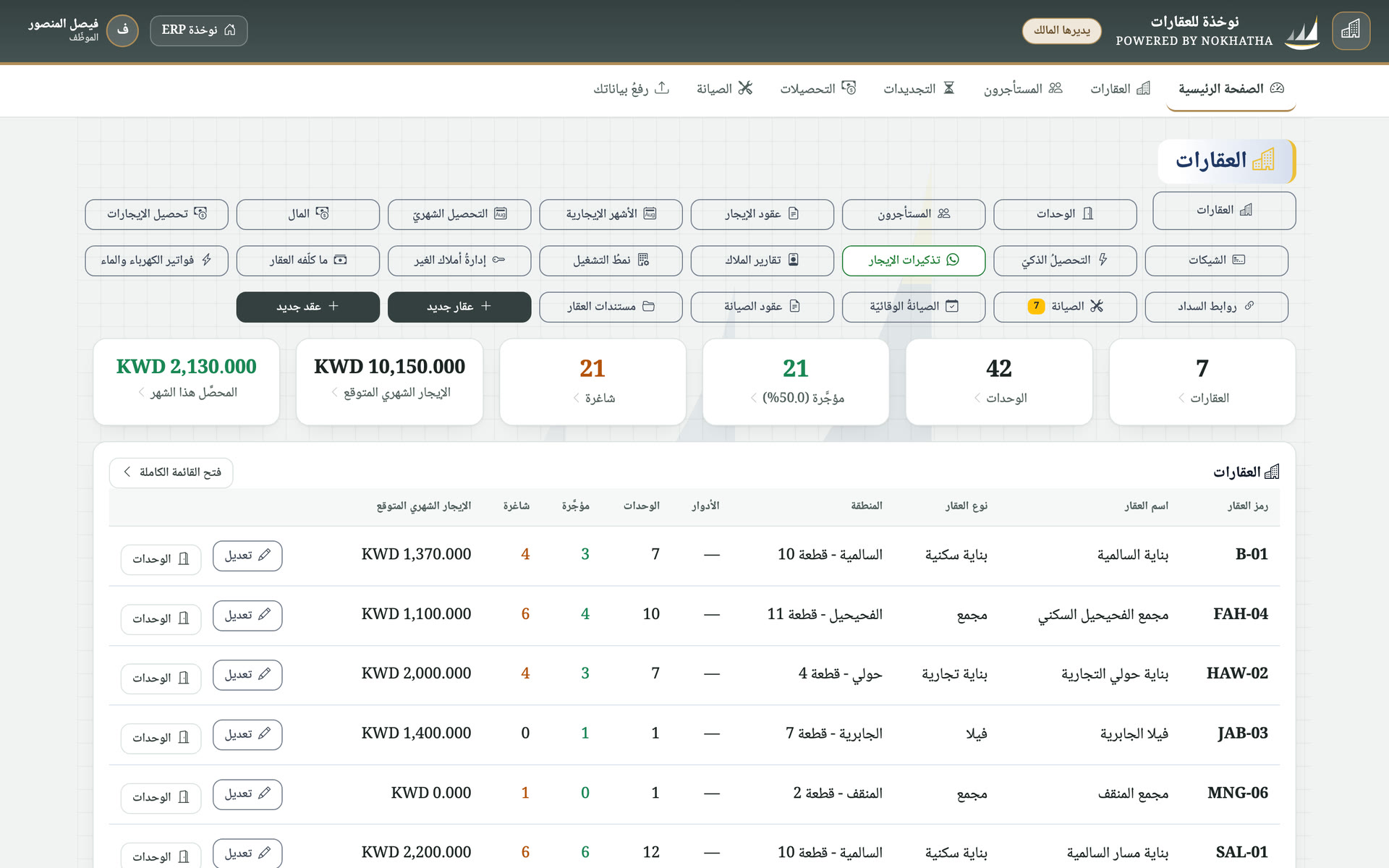Screen dimensions: 1389x868
Task: Go to المستأجرون navigation tab
Action: pyautogui.click(x=1023, y=89)
